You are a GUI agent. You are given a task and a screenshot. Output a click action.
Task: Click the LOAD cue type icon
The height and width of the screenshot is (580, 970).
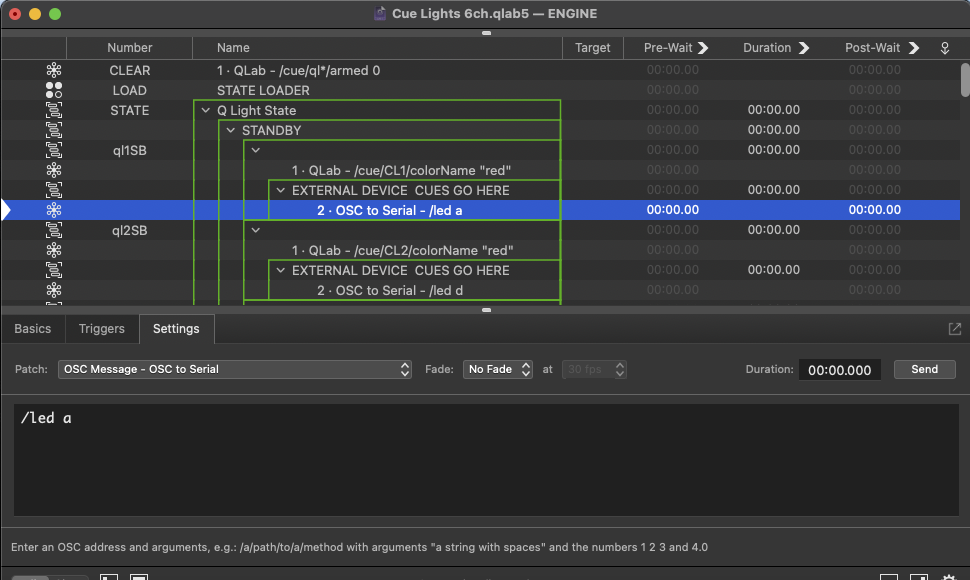[x=54, y=90]
